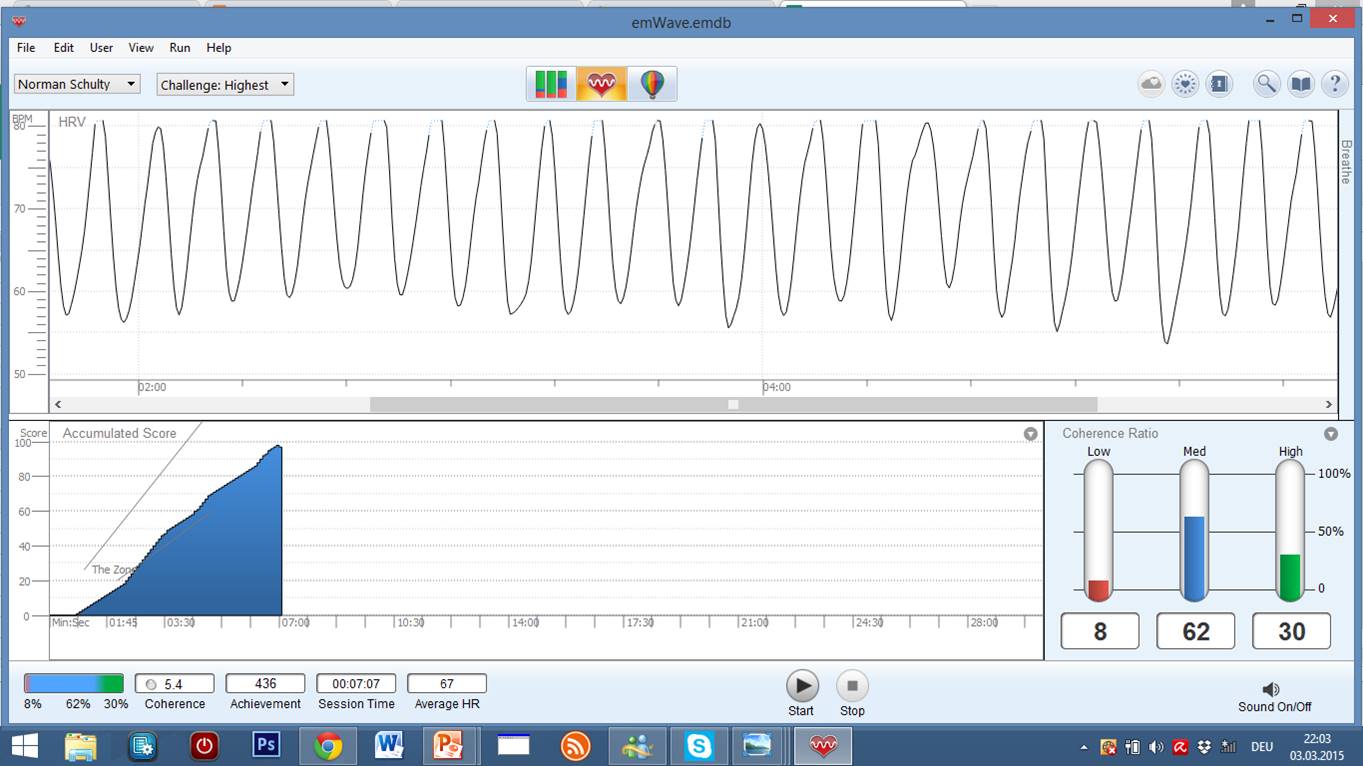Click The Zone label on chart
Screen dimensions: 1363x766
tap(113, 570)
